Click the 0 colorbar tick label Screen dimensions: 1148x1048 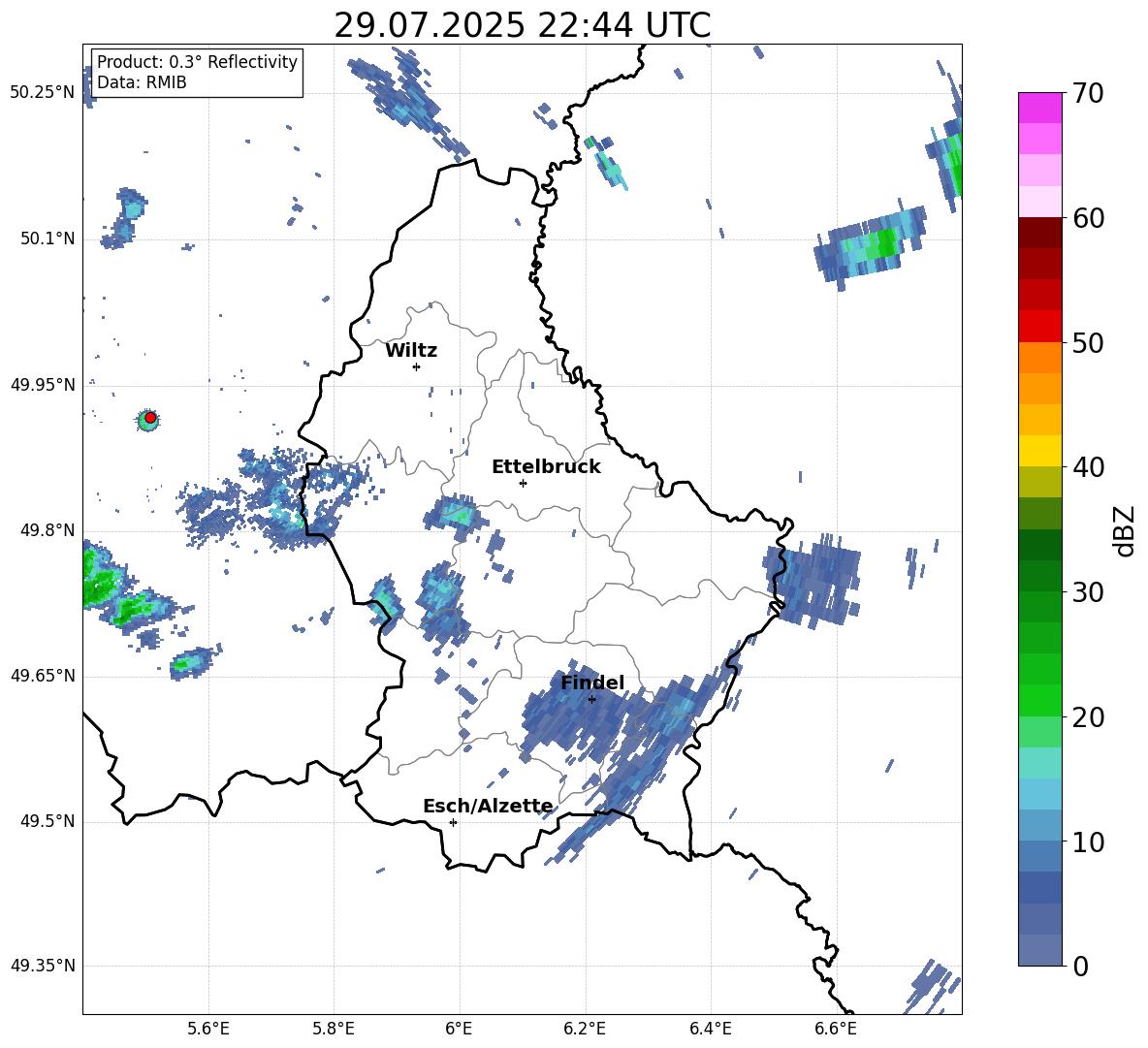(1080, 966)
